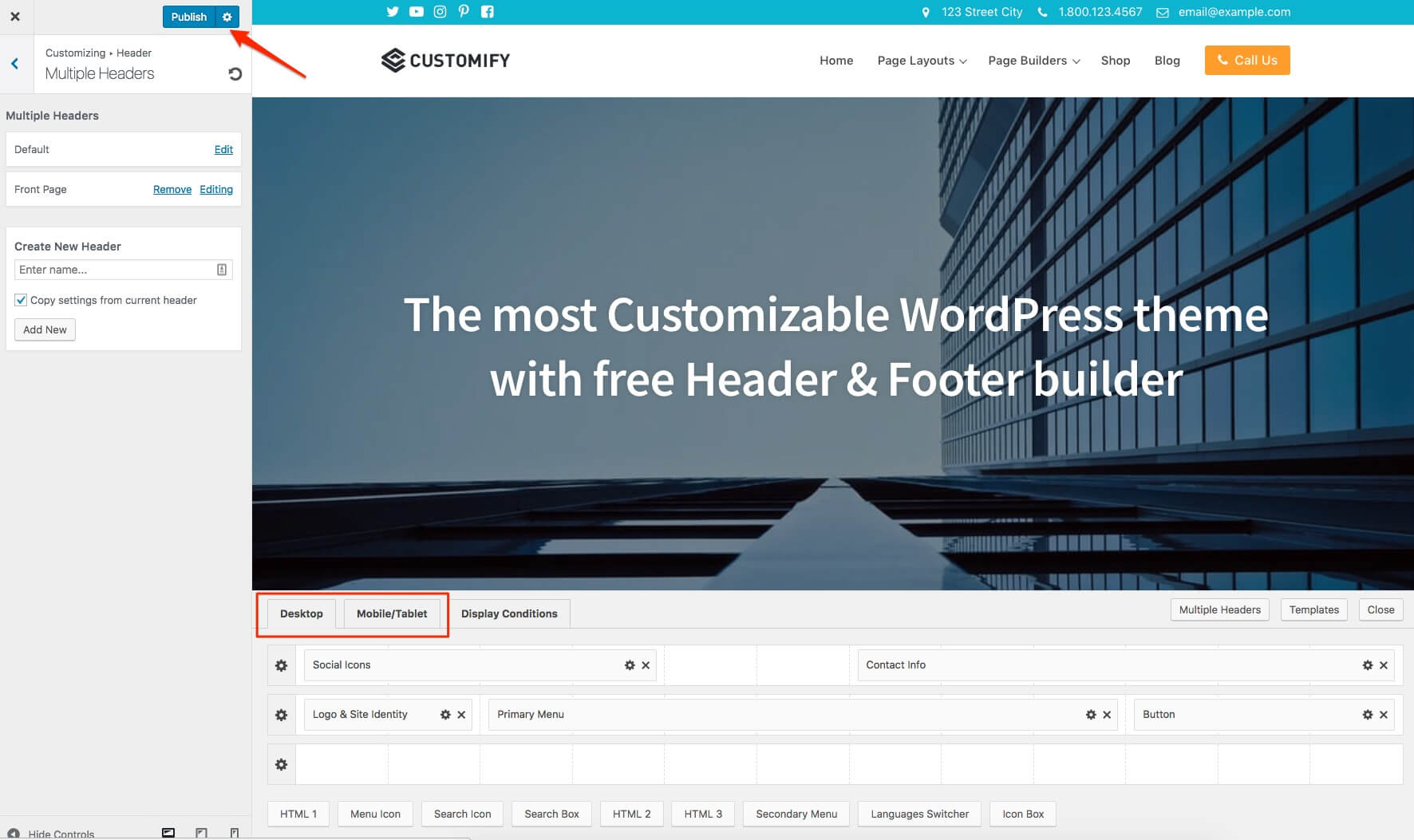This screenshot has height=840, width=1414.
Task: Select the Icon Box builder item
Action: [x=1023, y=814]
